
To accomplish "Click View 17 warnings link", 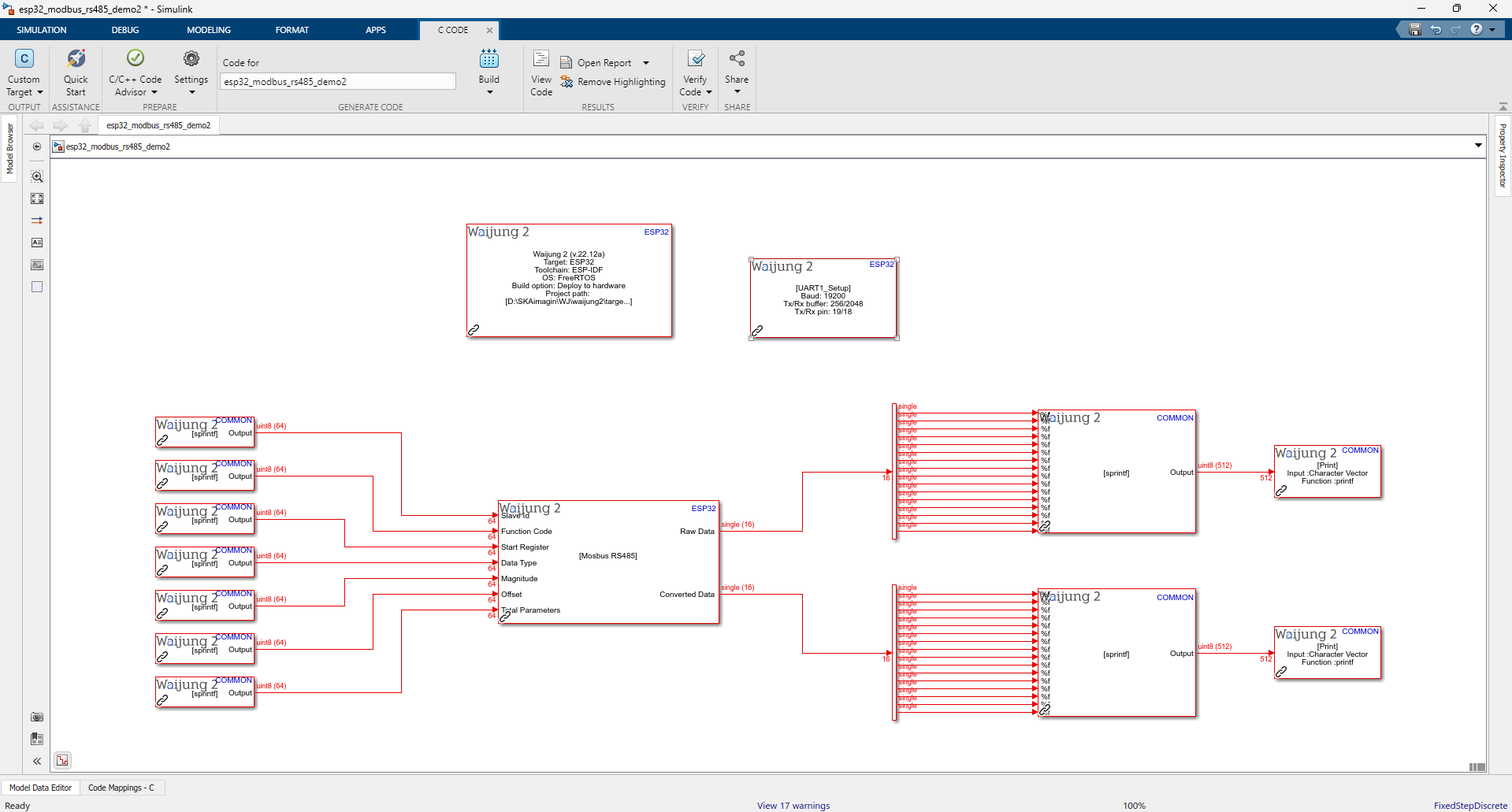I will (793, 806).
